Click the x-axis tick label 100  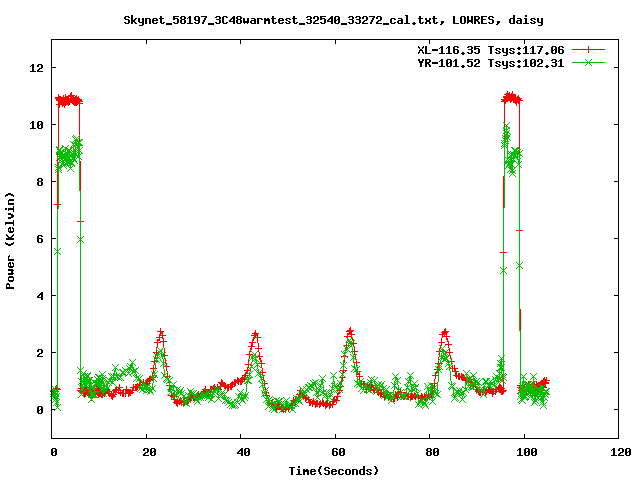[527, 452]
